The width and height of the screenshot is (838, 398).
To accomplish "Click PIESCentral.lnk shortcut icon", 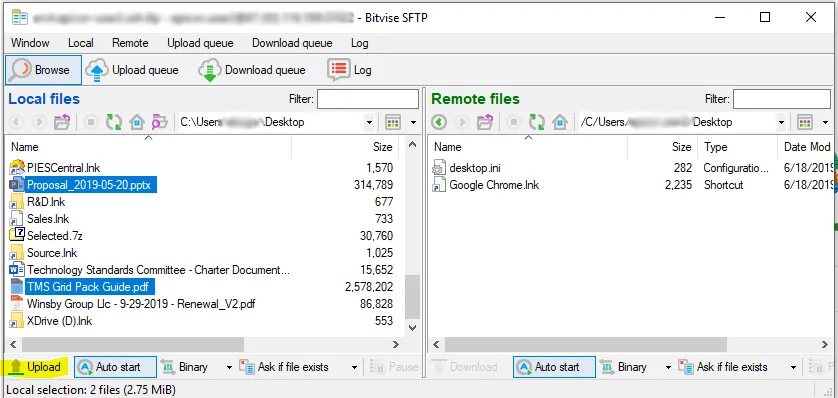I will click(x=17, y=168).
